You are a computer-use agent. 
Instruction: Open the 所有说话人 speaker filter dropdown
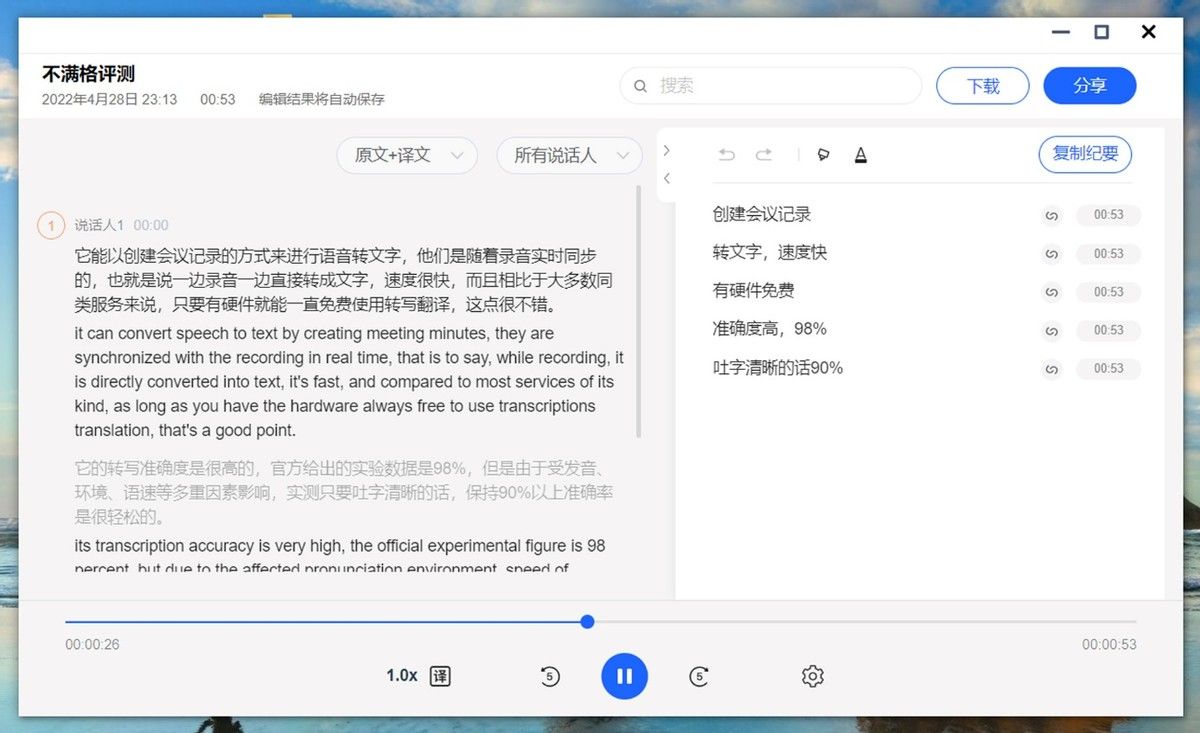pyautogui.click(x=569, y=156)
